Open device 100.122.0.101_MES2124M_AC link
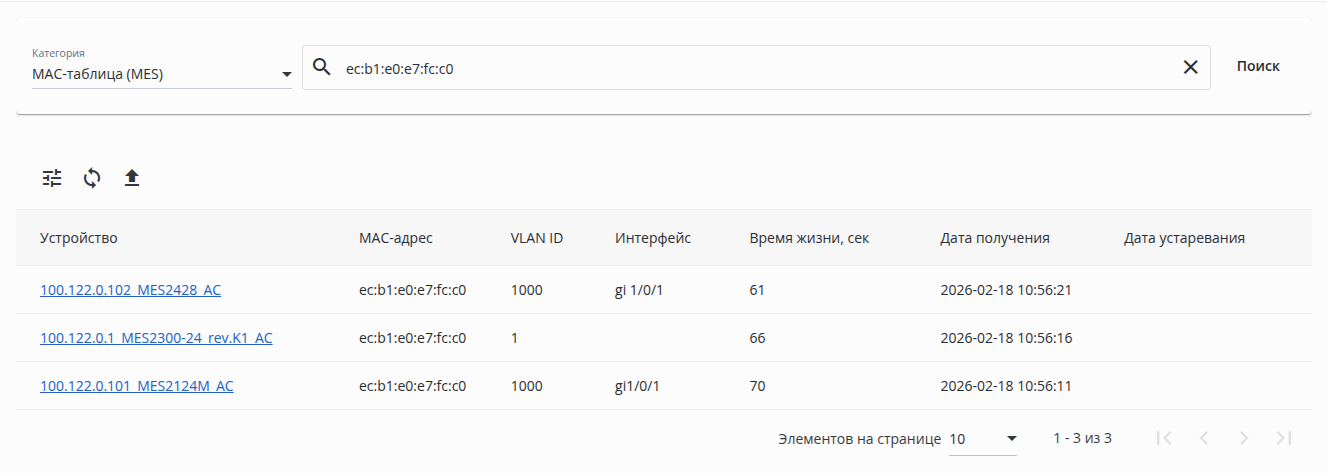Viewport: 1327px width, 473px height. tap(137, 386)
